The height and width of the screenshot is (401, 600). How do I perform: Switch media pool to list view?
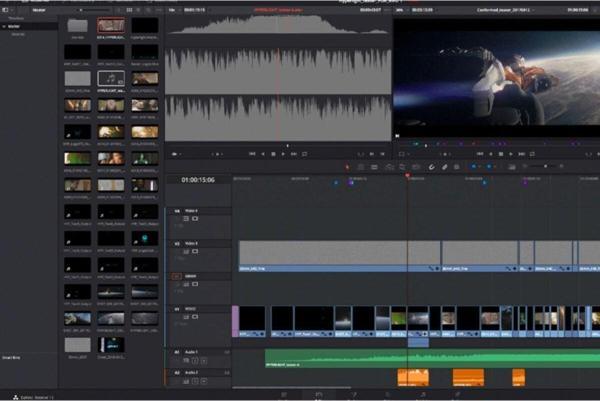click(139, 10)
